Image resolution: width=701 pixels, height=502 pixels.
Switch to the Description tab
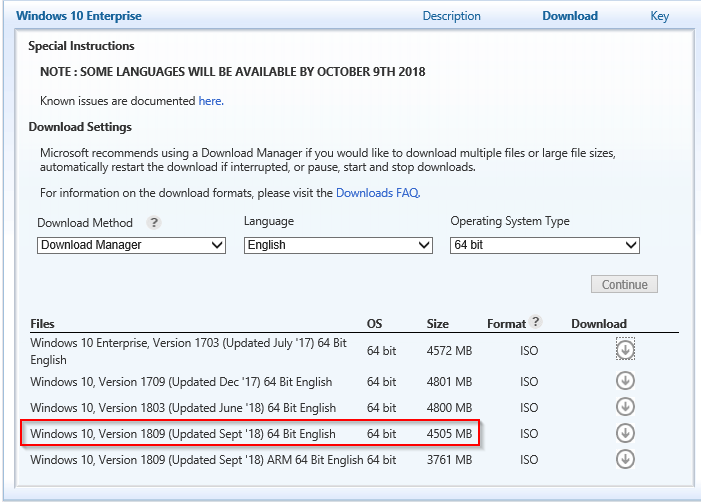[452, 16]
